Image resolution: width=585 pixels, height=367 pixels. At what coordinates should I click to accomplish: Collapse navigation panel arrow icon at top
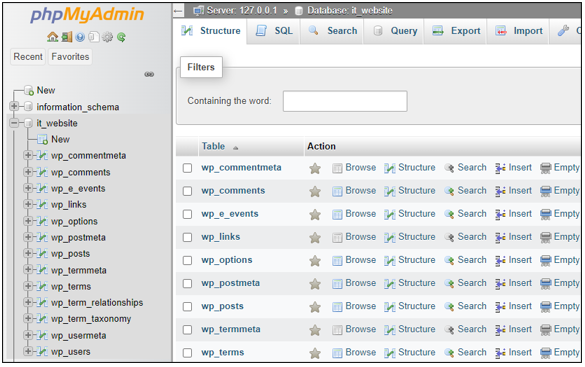[x=178, y=11]
